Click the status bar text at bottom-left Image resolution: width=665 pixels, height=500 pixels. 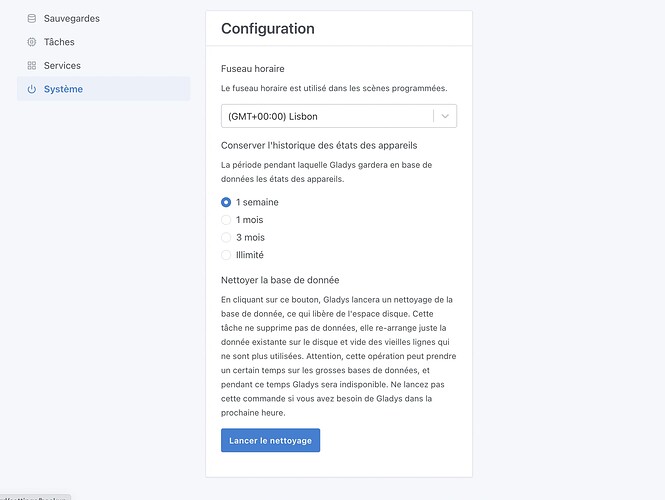tap(35, 497)
